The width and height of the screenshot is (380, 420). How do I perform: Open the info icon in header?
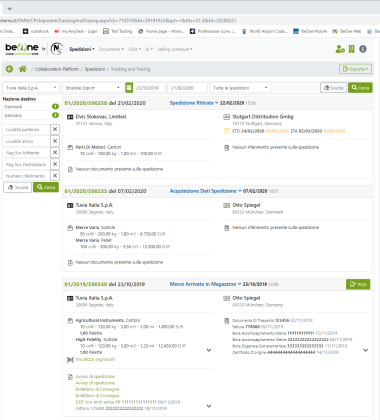[363, 49]
